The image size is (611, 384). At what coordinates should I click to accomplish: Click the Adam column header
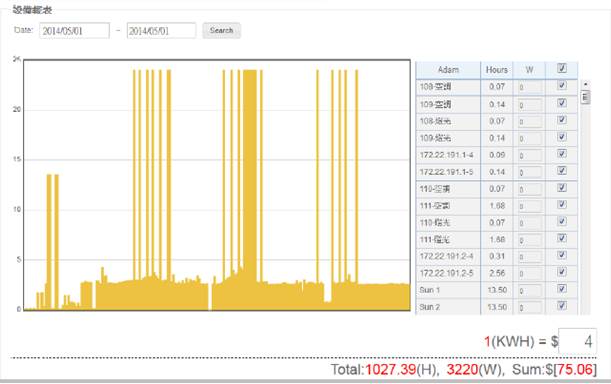(x=448, y=70)
